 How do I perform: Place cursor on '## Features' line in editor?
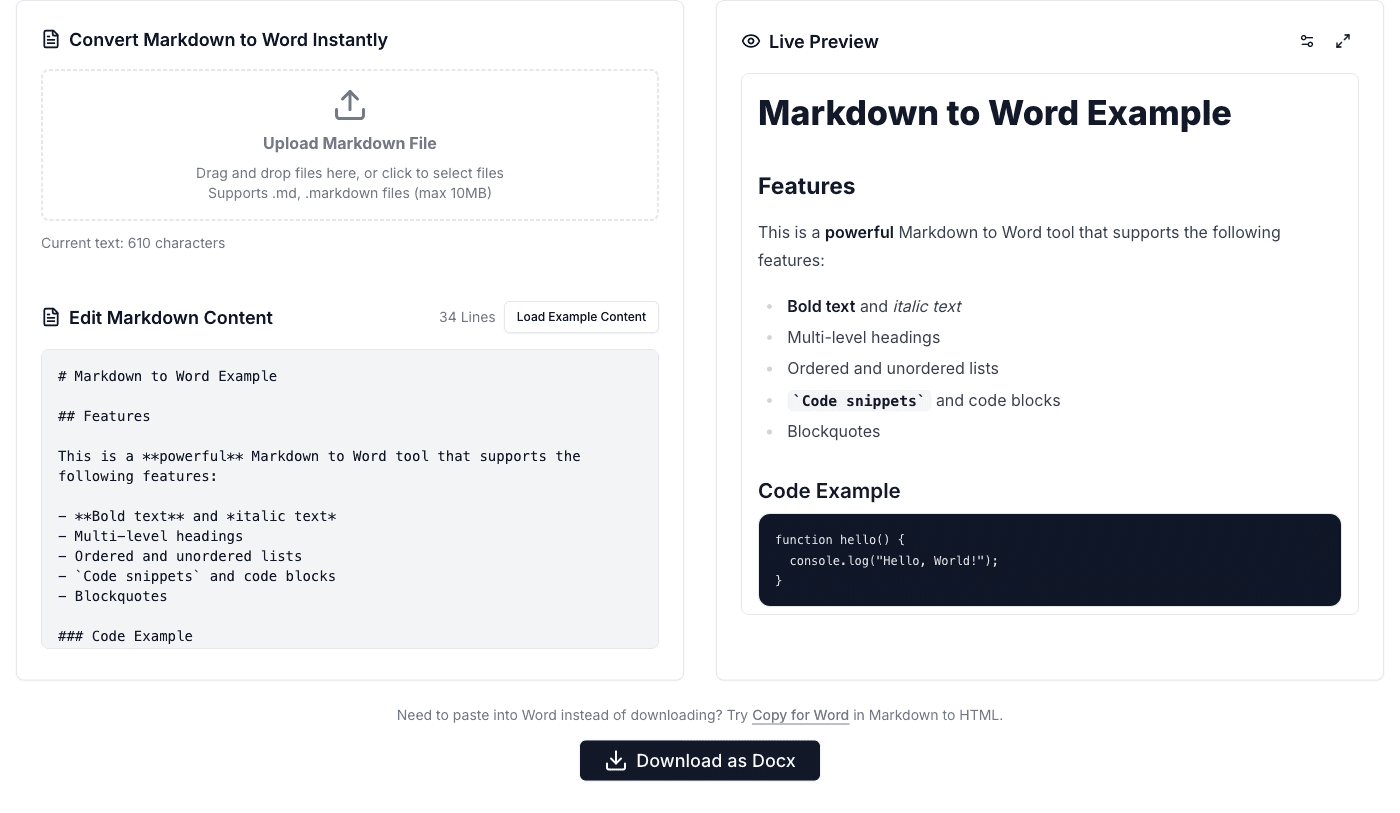coord(104,416)
